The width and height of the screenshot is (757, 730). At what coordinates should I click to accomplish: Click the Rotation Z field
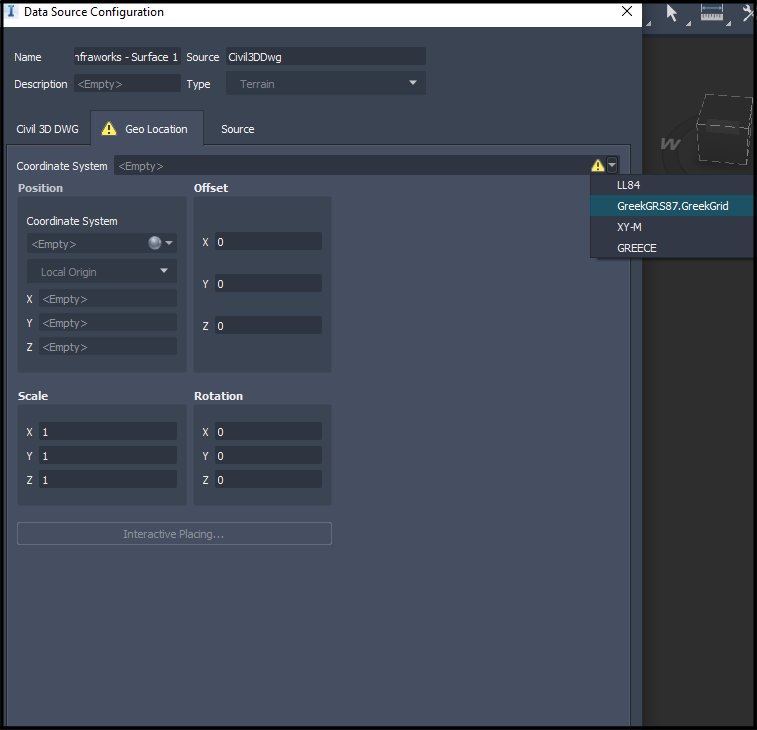point(268,479)
